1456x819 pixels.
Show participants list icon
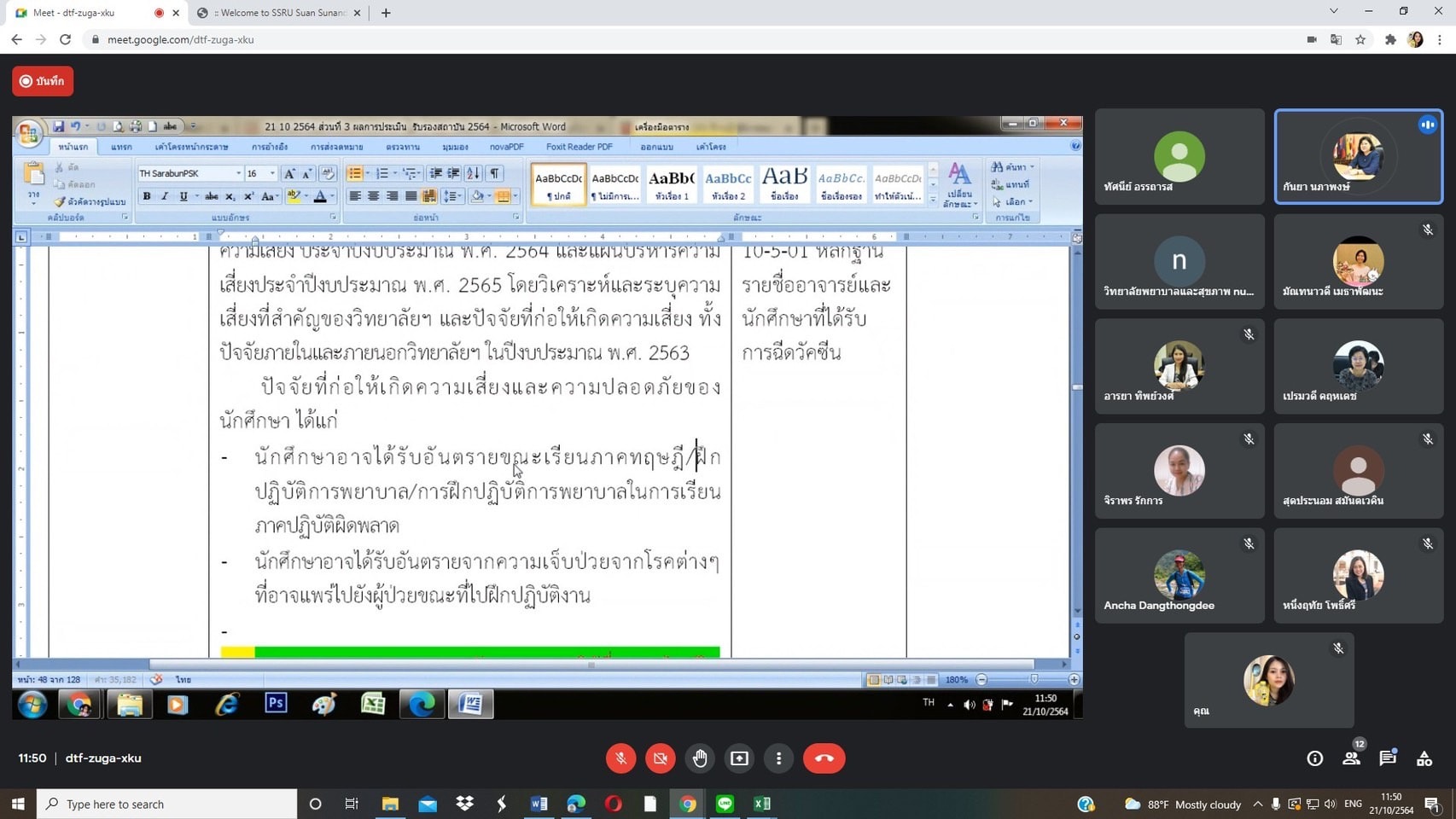1351,758
